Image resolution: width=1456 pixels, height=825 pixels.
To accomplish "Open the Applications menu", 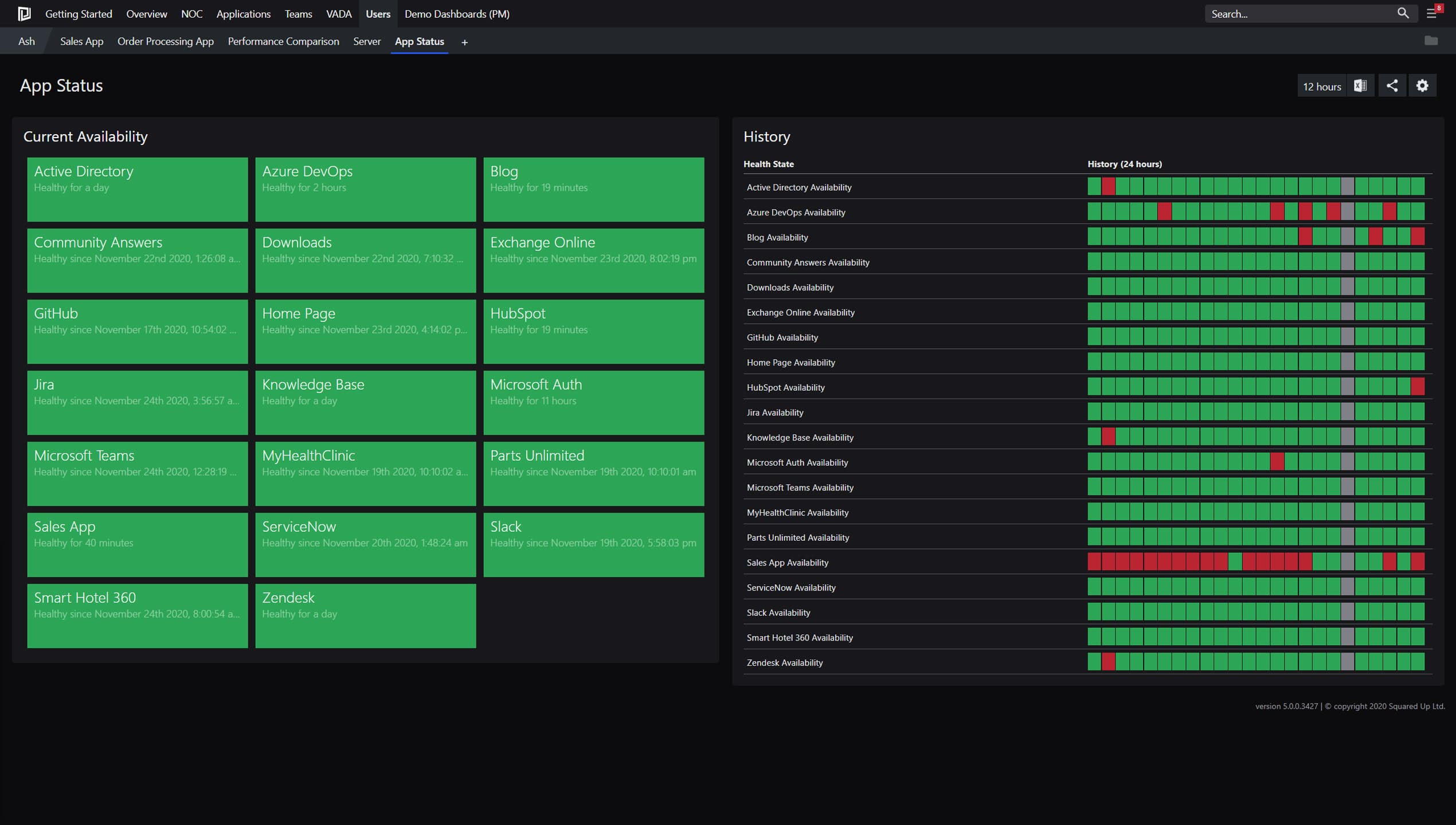I will tap(244, 14).
